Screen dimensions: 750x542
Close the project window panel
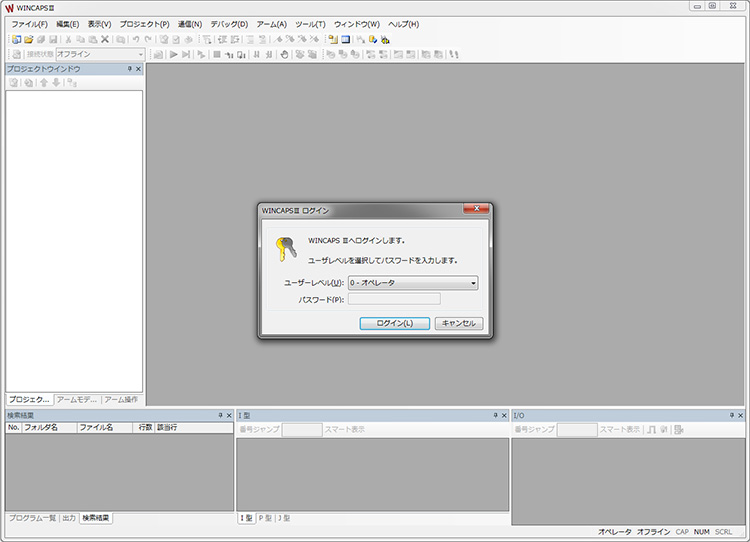[x=138, y=69]
